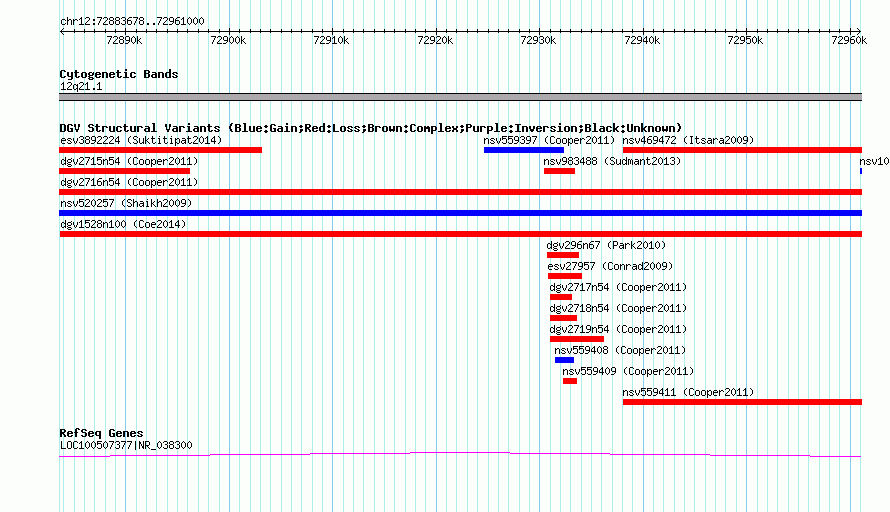Open the dgv2716n54 (Cooper2011) label
This screenshot has width=890, height=512.
coord(129,182)
